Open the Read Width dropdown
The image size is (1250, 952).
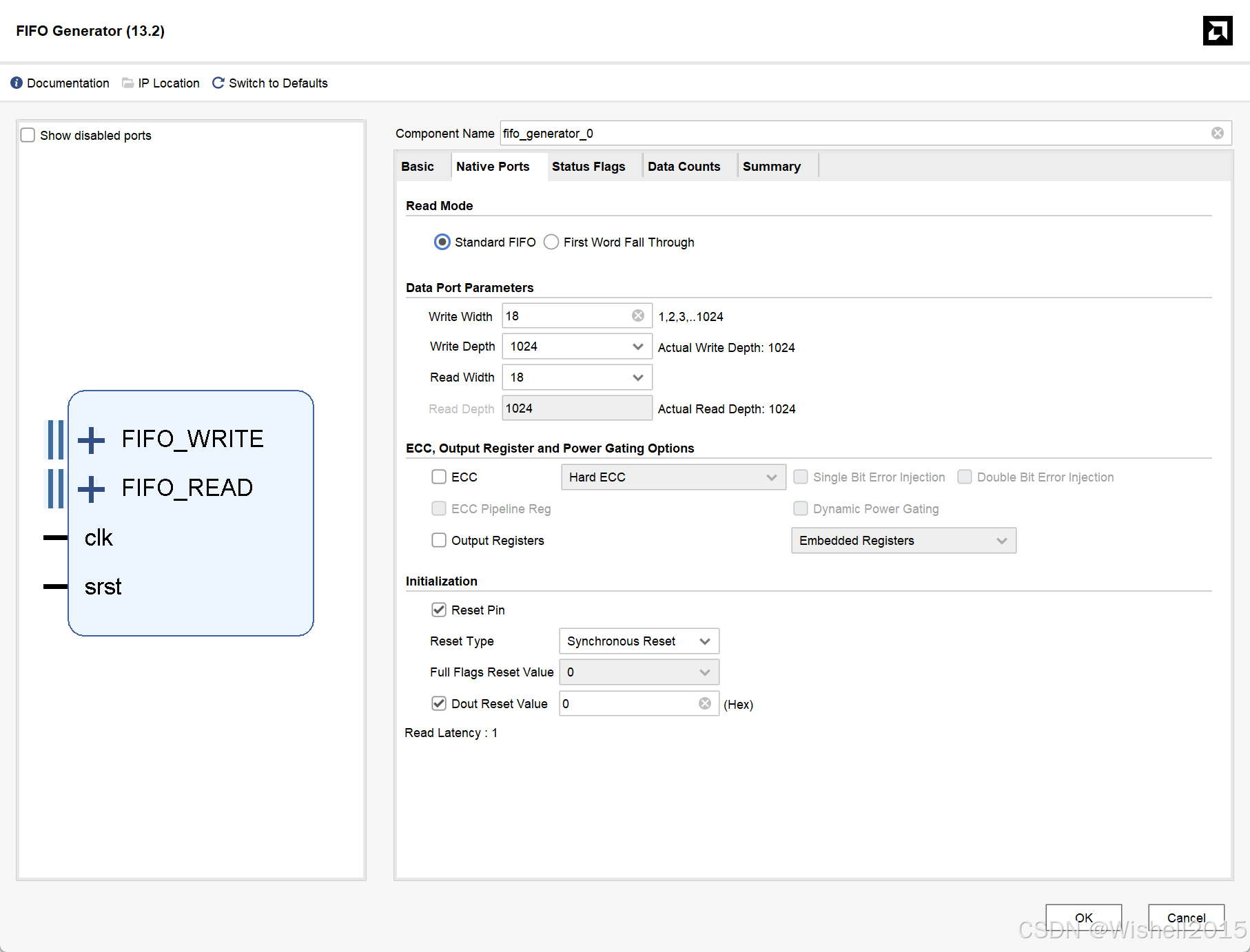[577, 377]
